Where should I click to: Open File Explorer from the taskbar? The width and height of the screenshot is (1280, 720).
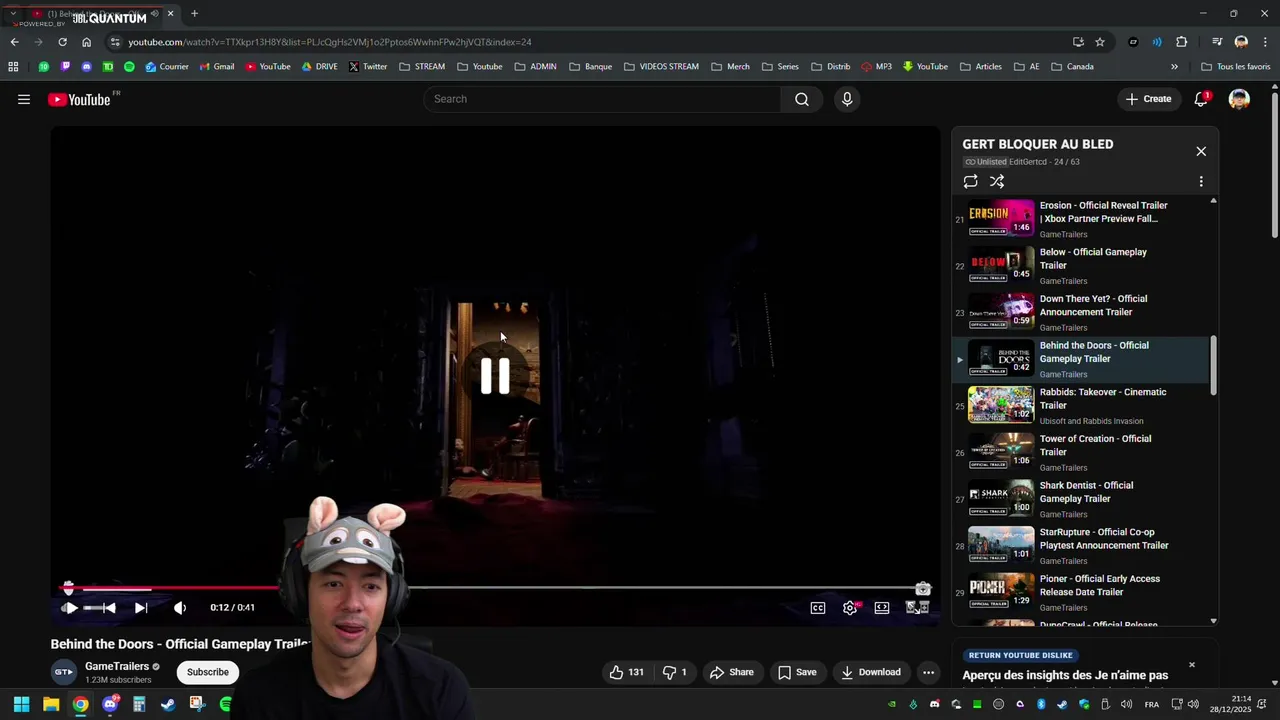point(51,704)
